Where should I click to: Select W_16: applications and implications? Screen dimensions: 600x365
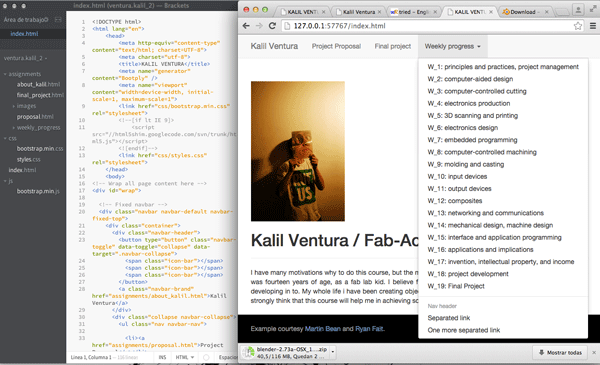tap(480, 249)
